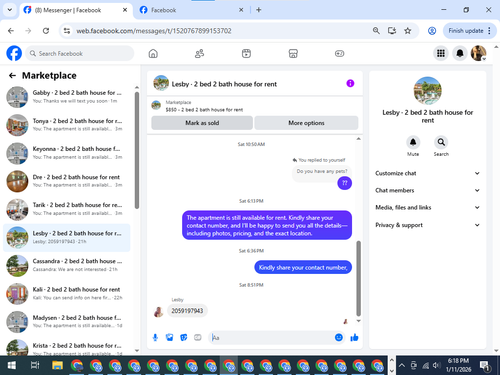Expand the Chat members section
Screen dimensions: 500x375
point(428,190)
